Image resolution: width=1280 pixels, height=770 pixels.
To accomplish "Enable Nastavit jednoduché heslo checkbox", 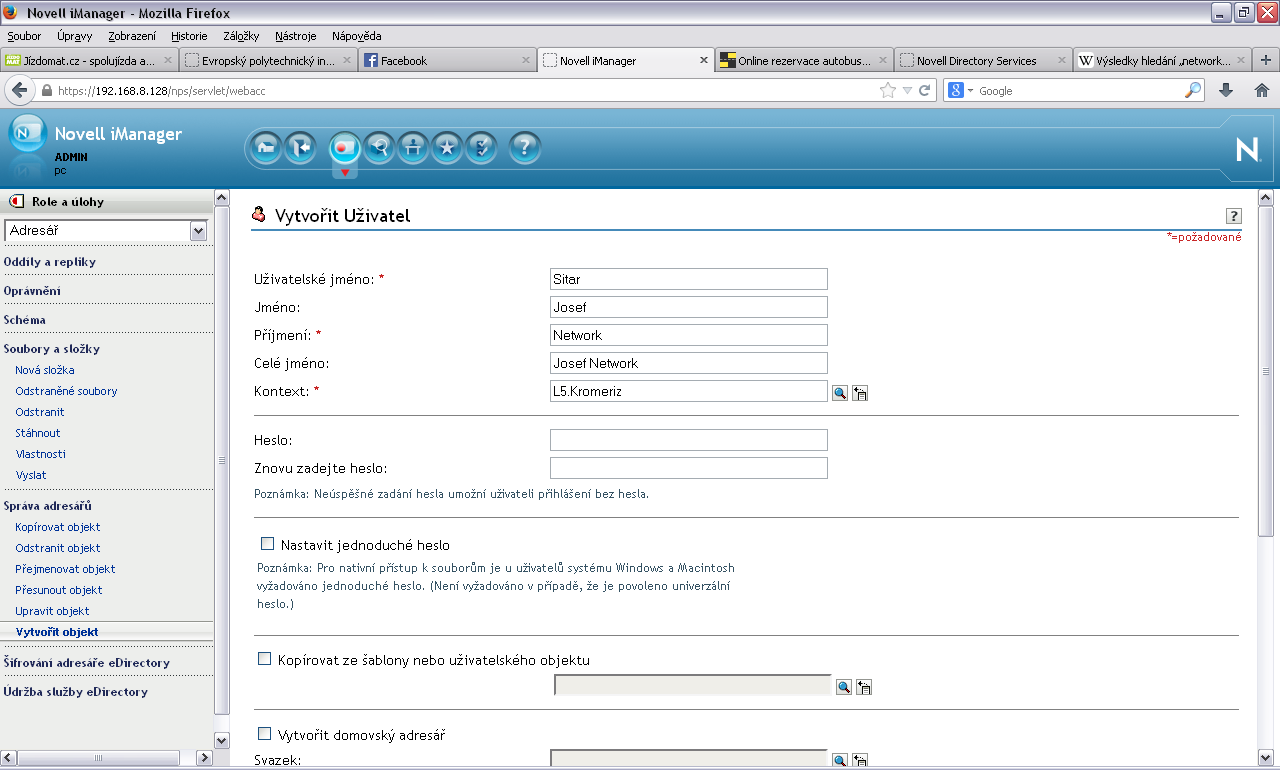I will [267, 544].
